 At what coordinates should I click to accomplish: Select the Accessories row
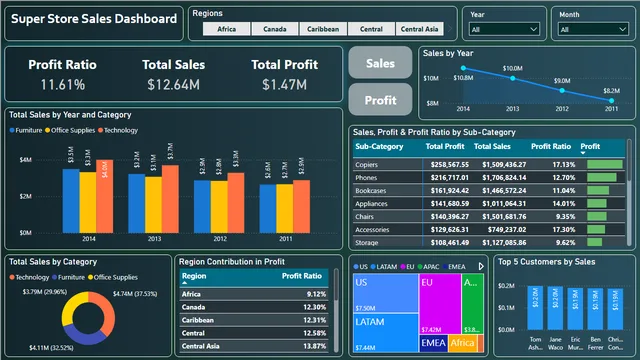489,230
